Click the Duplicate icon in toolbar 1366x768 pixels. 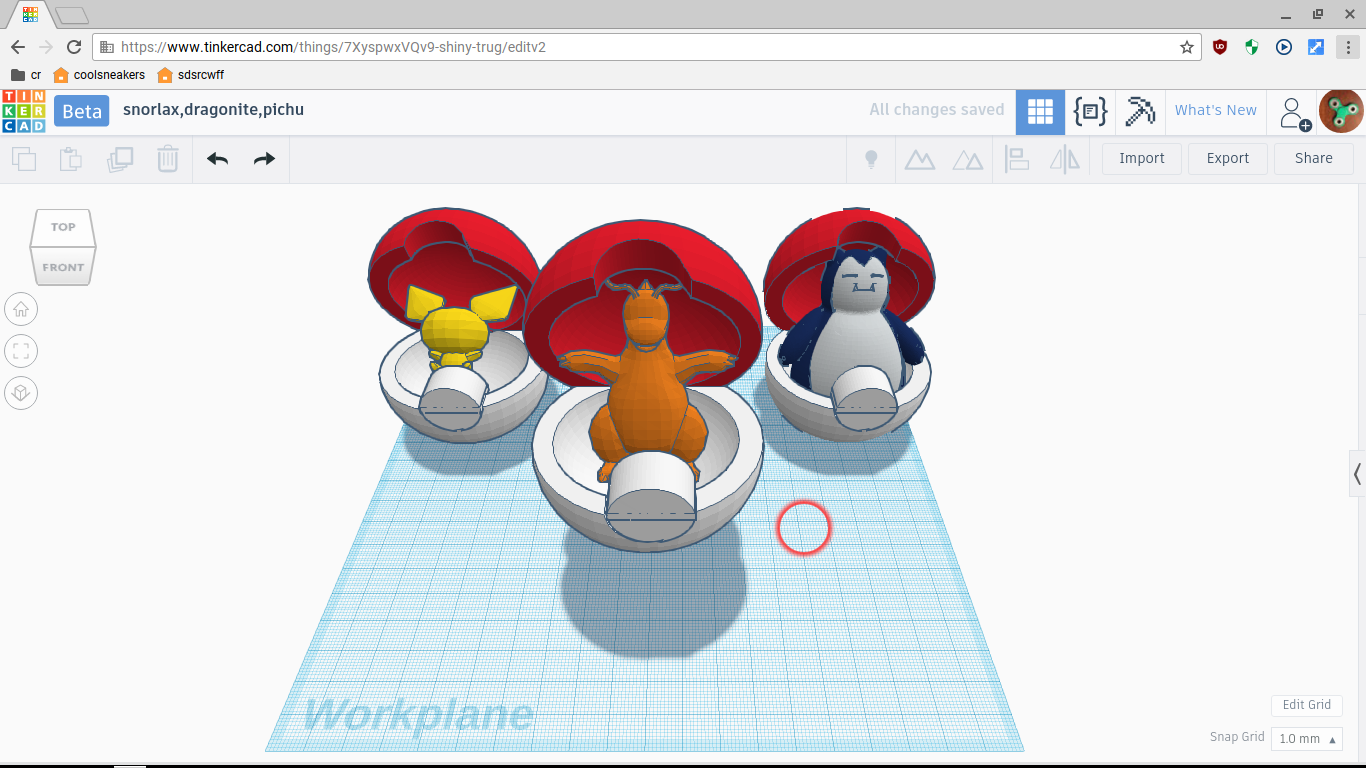pos(120,159)
